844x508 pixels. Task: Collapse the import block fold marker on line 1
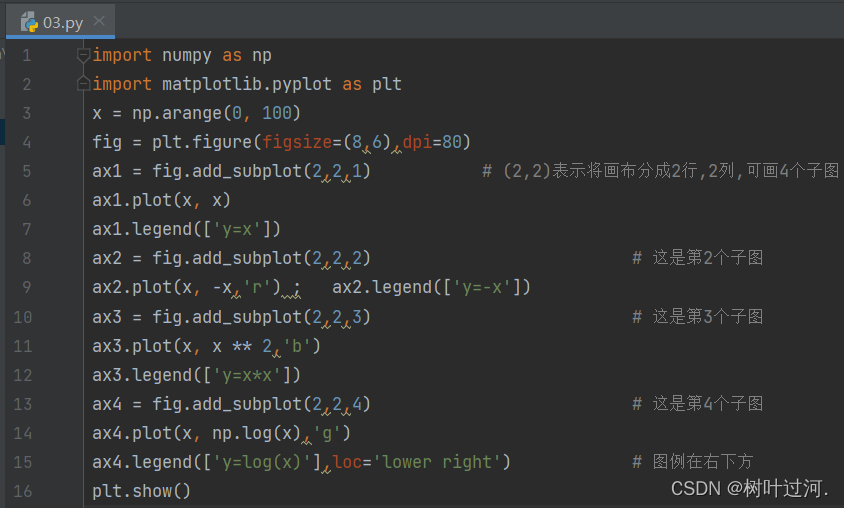[83, 55]
